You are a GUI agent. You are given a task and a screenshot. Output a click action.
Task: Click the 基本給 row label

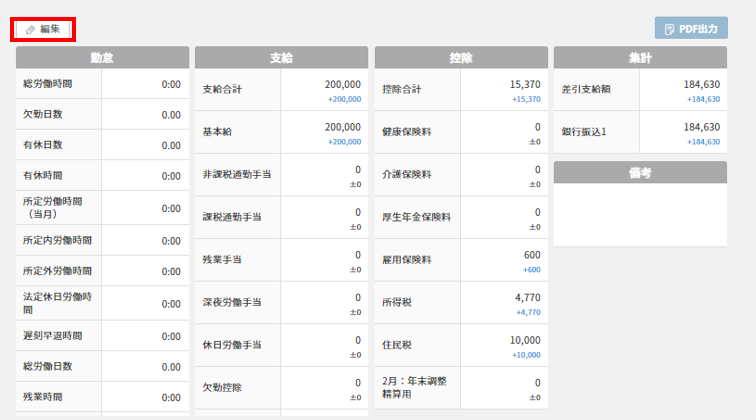(217, 132)
